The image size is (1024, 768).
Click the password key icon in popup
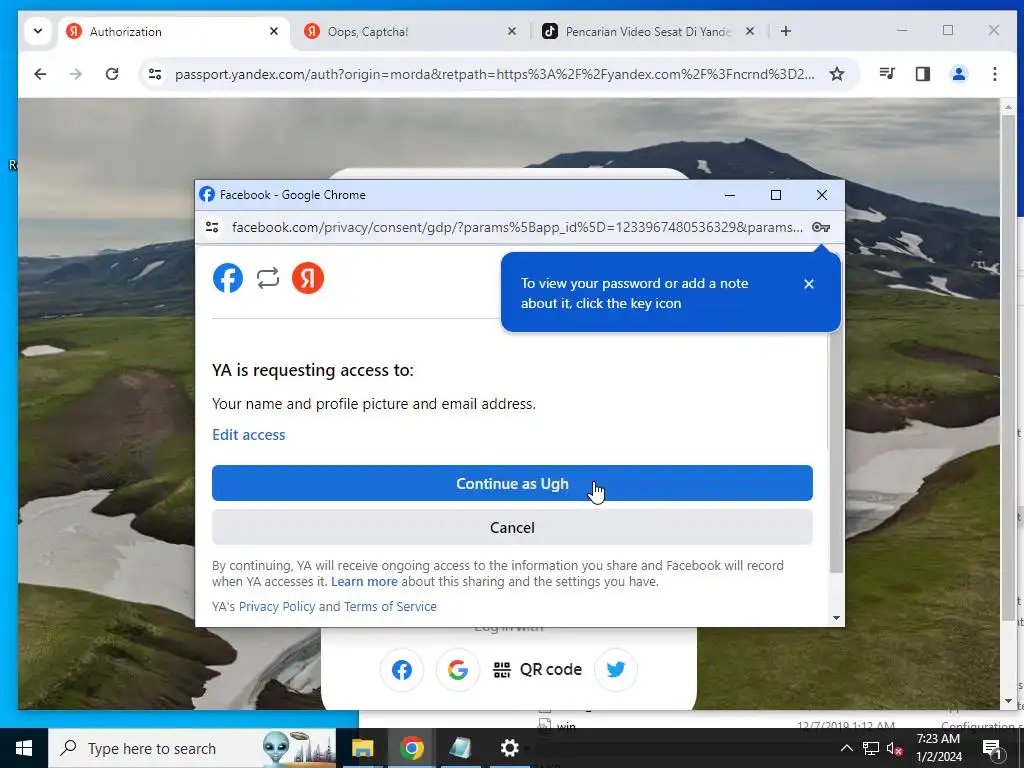point(821,227)
